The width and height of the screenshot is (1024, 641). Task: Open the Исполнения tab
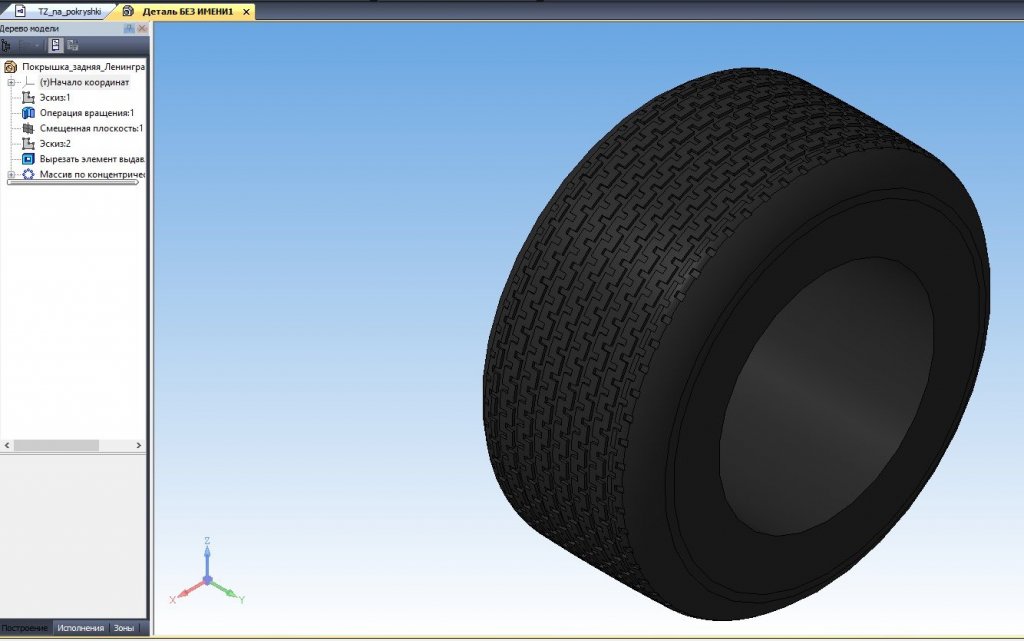[80, 628]
